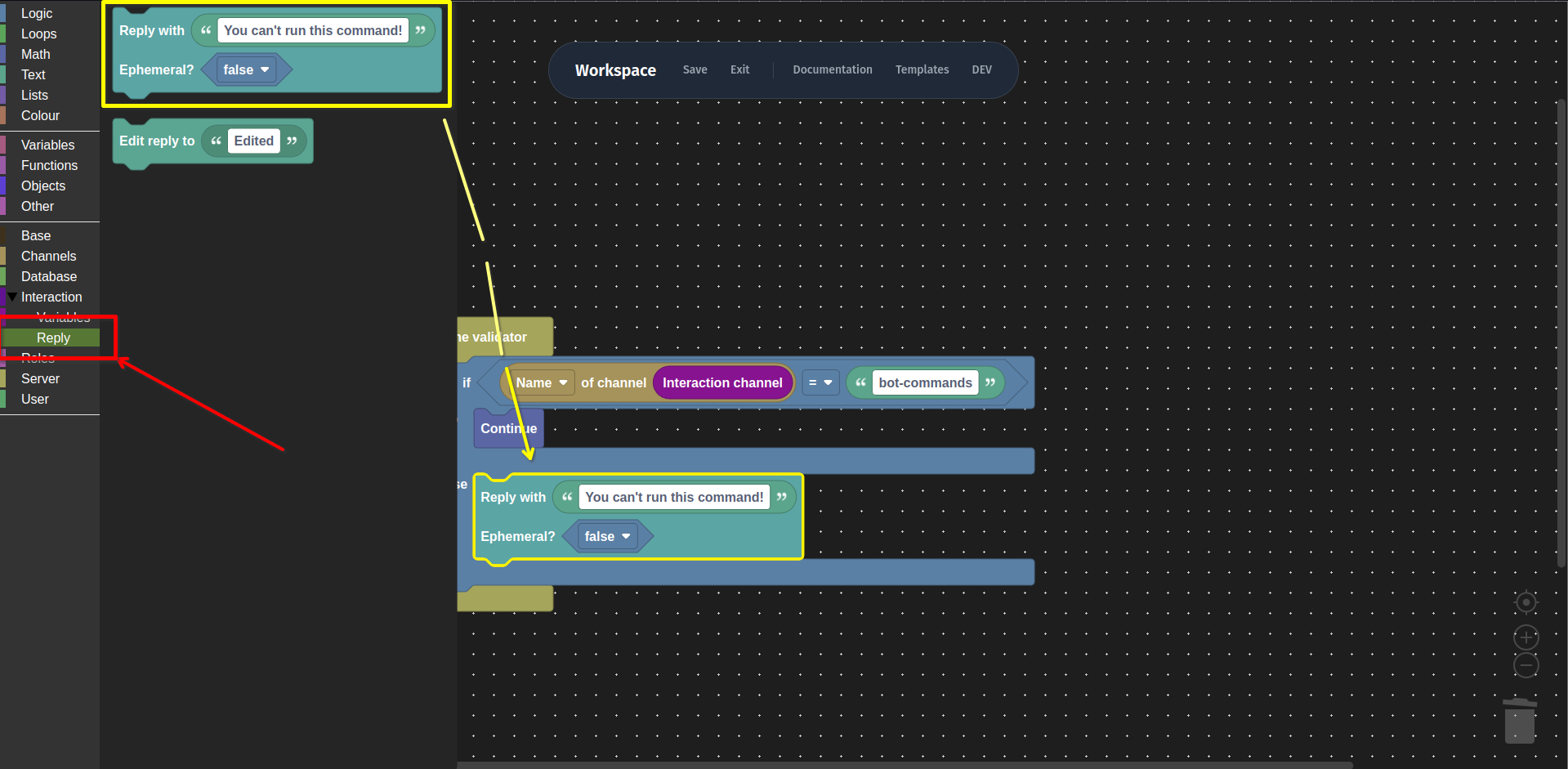Click the horizontal workspace scrollbar
This screenshot has height=769, width=1568.
(905, 765)
